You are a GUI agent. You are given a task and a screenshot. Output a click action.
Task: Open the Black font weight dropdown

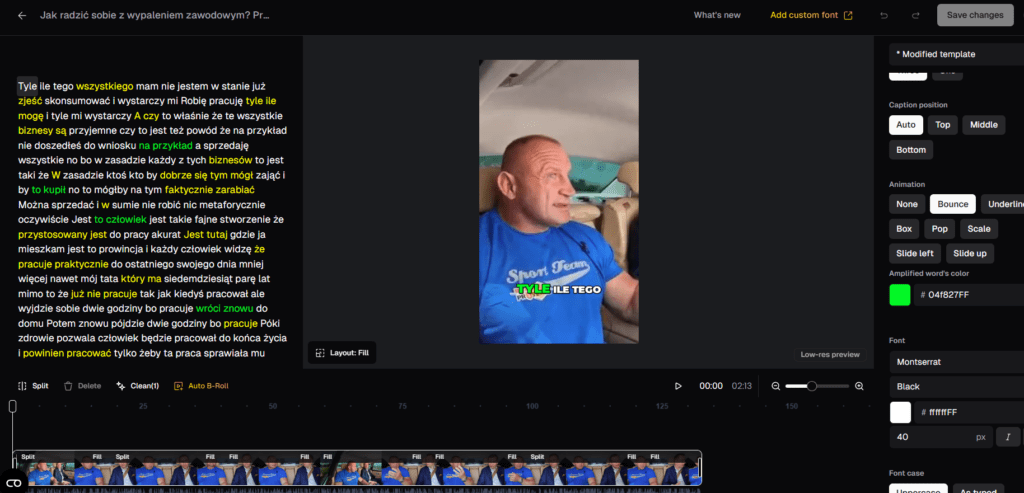[955, 386]
